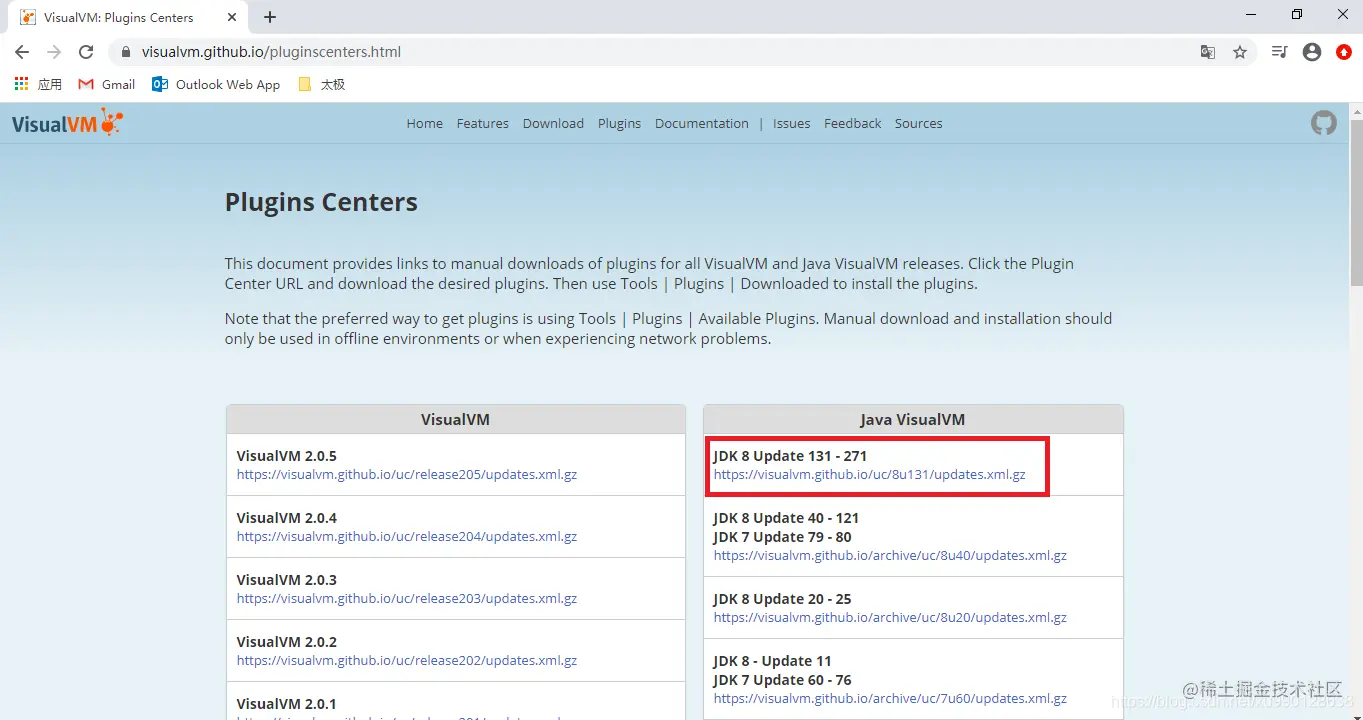This screenshot has width=1363, height=720.
Task: Click the 'VisualVM' table column header
Action: click(455, 419)
